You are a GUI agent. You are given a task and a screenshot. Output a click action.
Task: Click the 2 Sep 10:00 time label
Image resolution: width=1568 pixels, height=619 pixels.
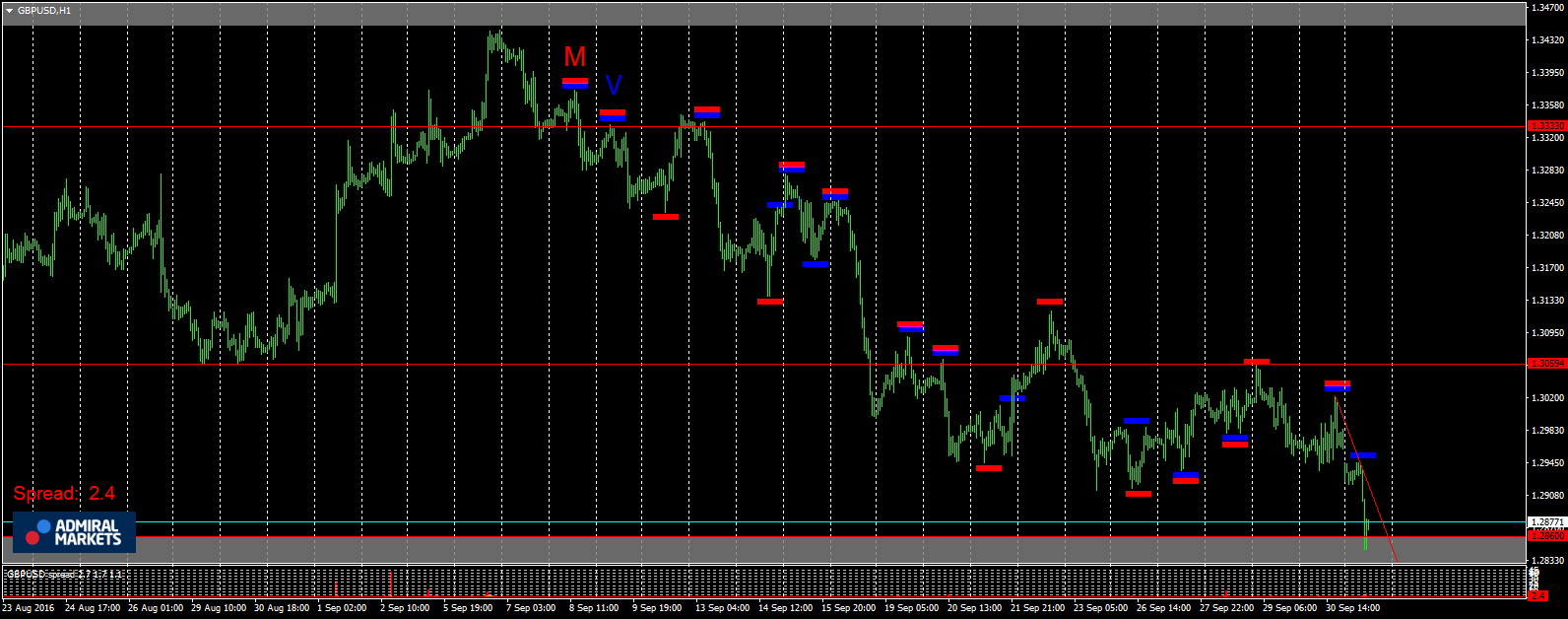click(405, 608)
